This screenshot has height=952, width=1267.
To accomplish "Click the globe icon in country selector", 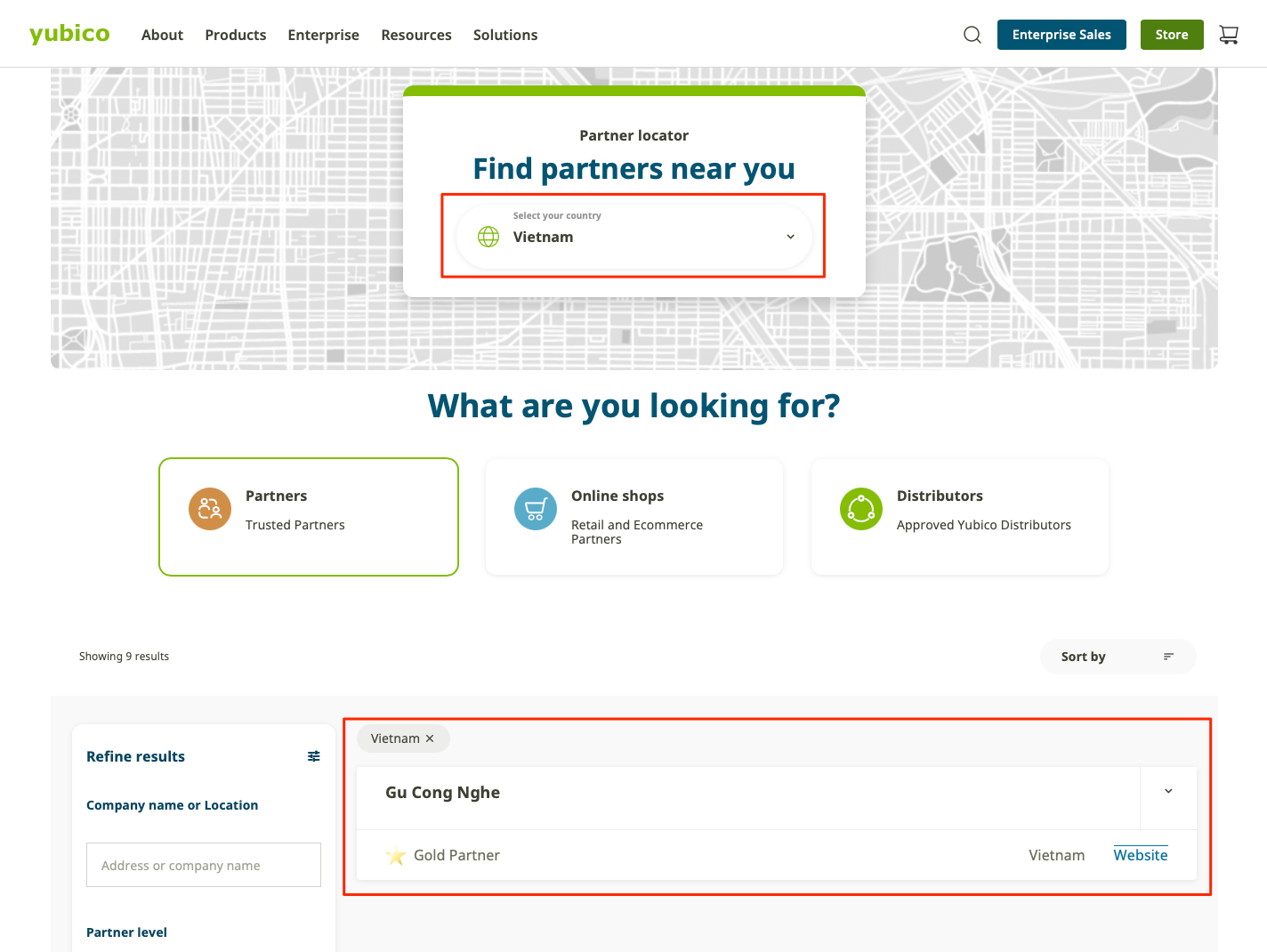I will click(488, 237).
